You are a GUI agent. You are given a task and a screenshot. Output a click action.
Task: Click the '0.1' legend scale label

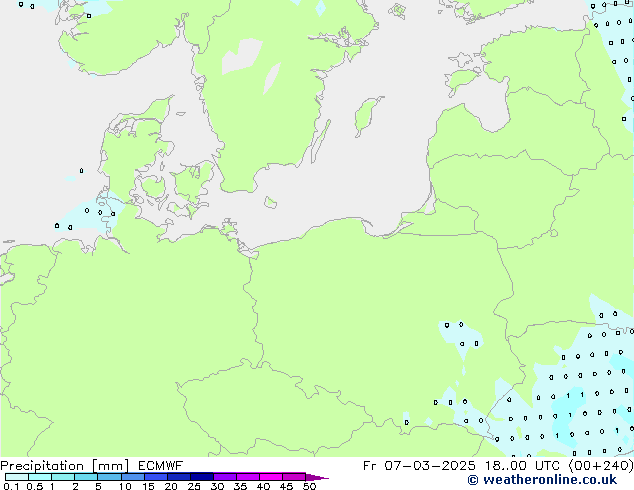click(11, 486)
